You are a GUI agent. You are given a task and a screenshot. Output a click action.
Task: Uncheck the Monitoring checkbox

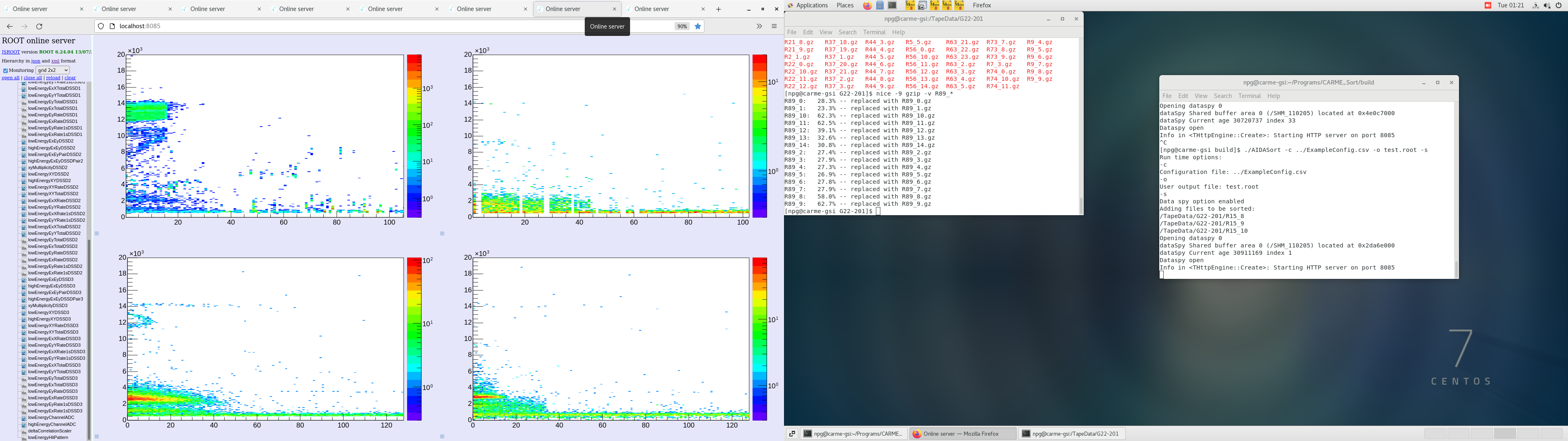click(x=5, y=70)
